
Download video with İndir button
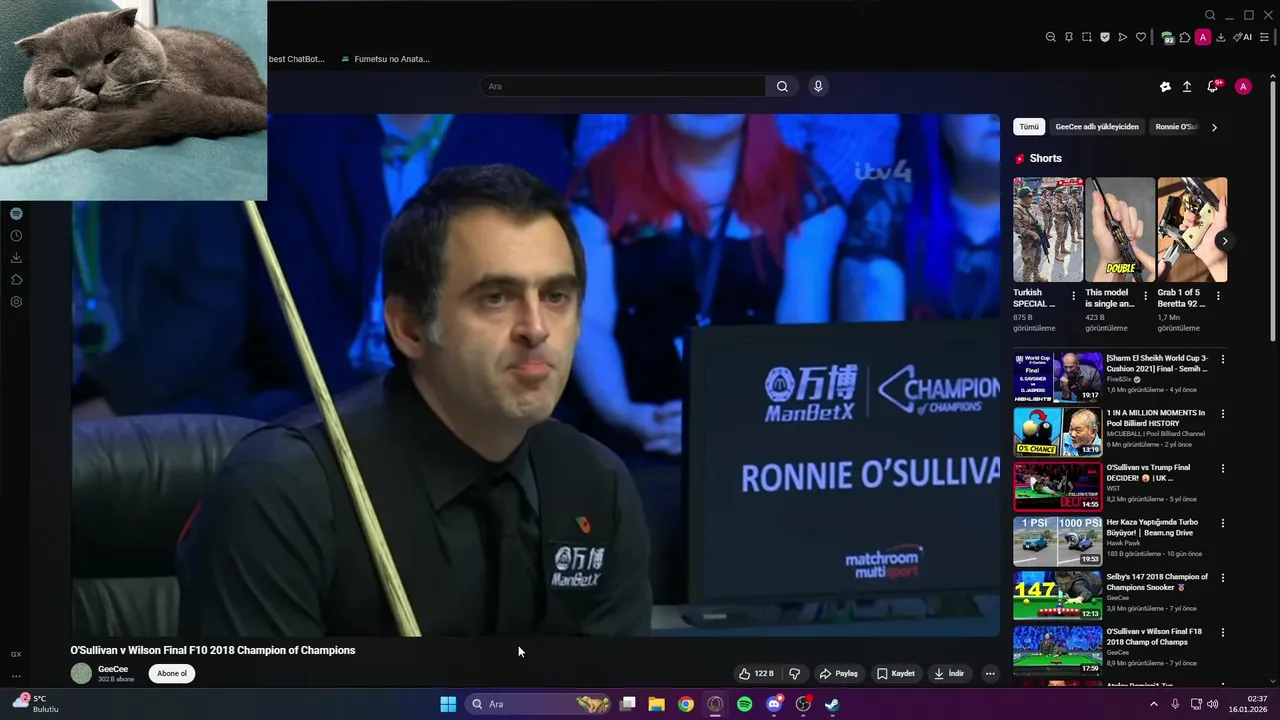[x=949, y=674]
